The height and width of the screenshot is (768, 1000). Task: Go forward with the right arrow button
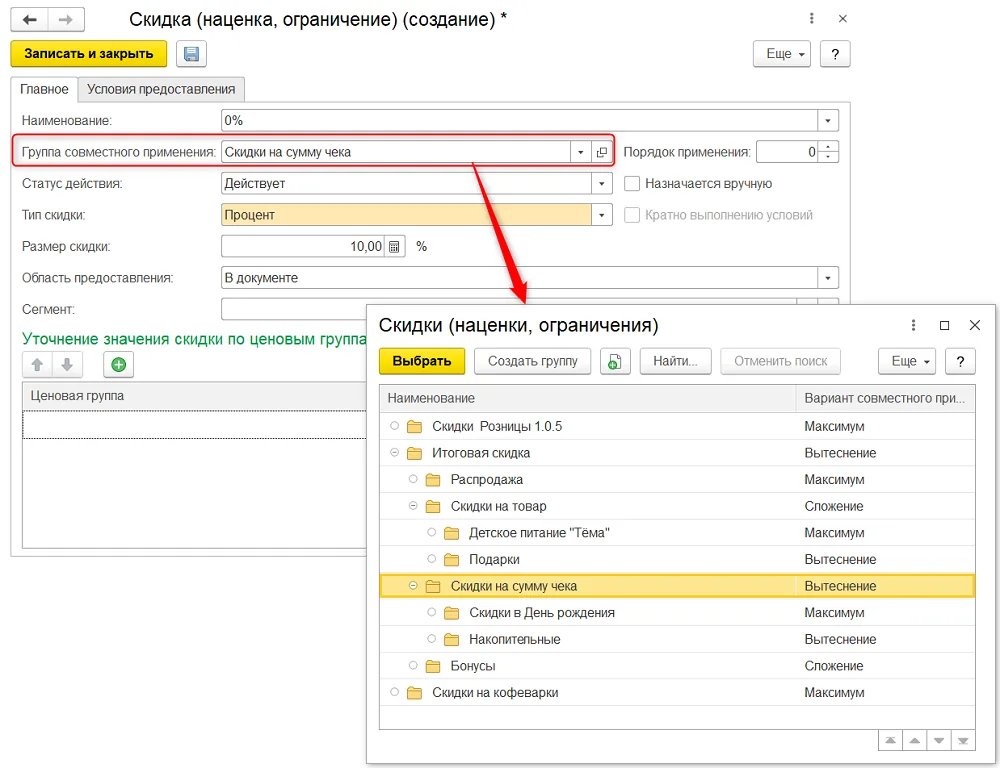pos(66,20)
